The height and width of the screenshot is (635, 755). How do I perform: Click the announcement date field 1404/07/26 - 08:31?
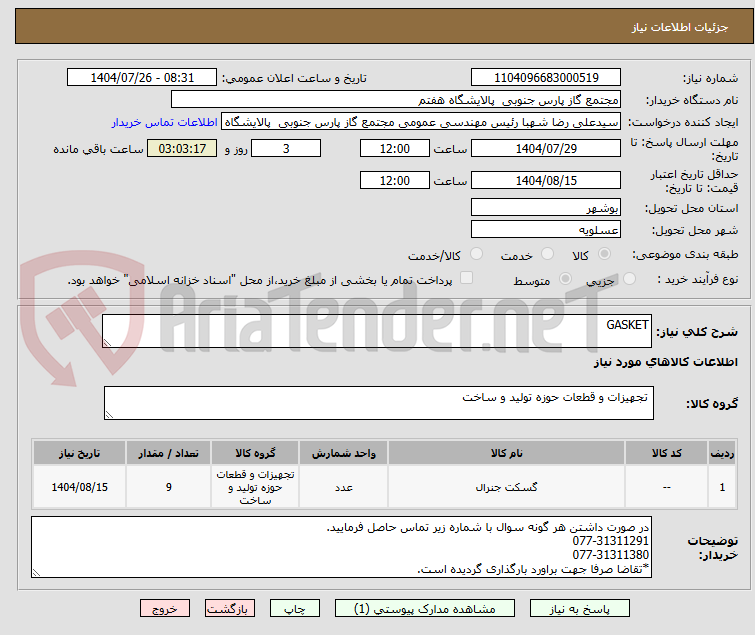click(142, 78)
